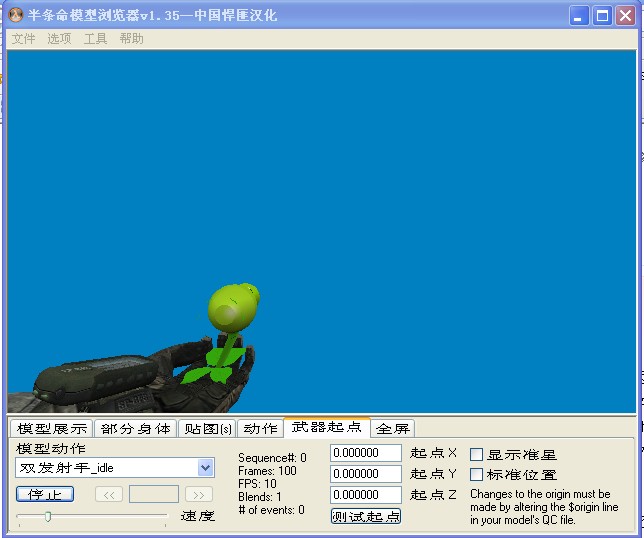
Task: Step to previous frame with << button
Action: tap(109, 494)
